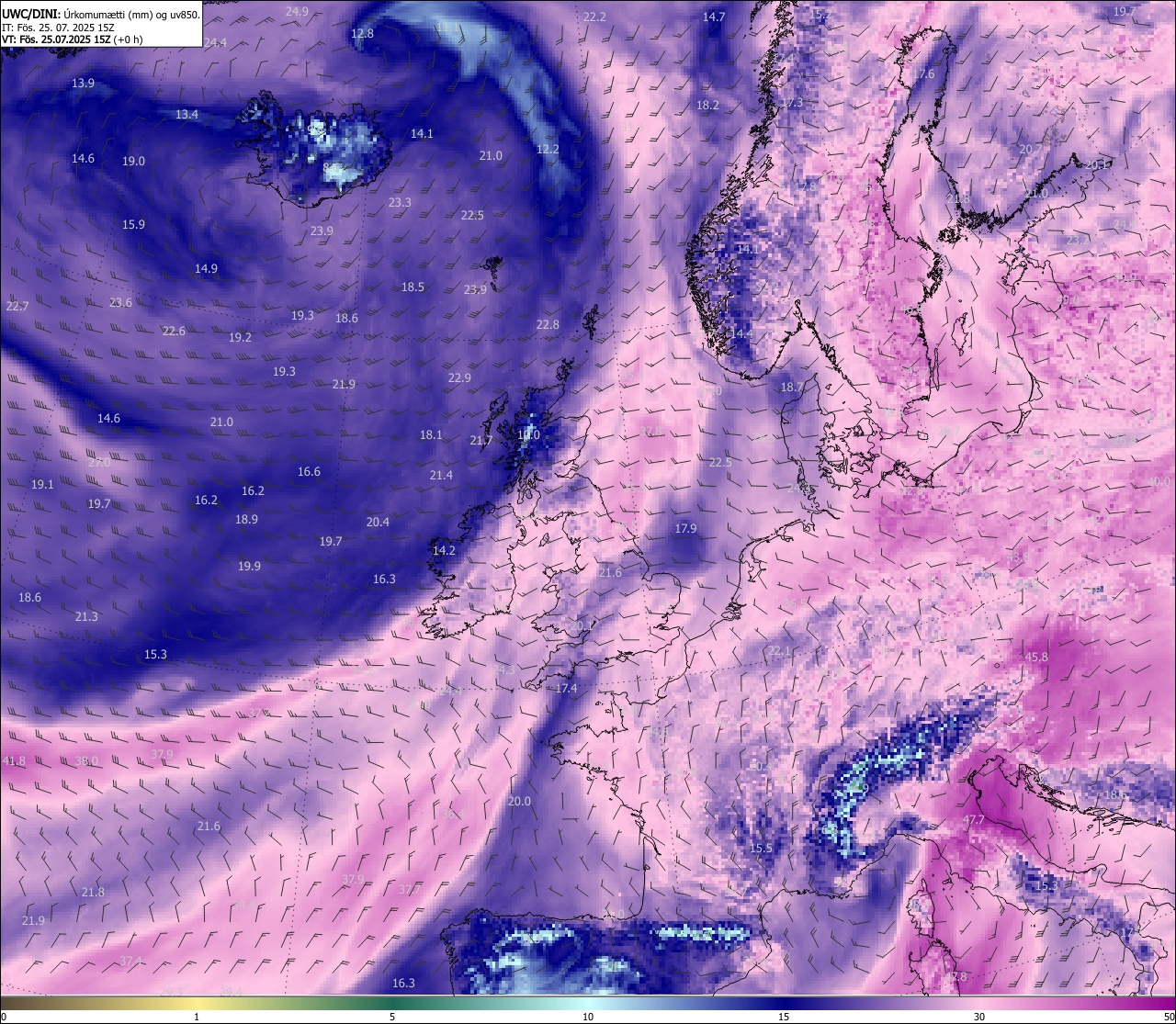This screenshot has height=1024, width=1176.
Task: Click the 14.2 value near Ireland
Action: coord(444,550)
